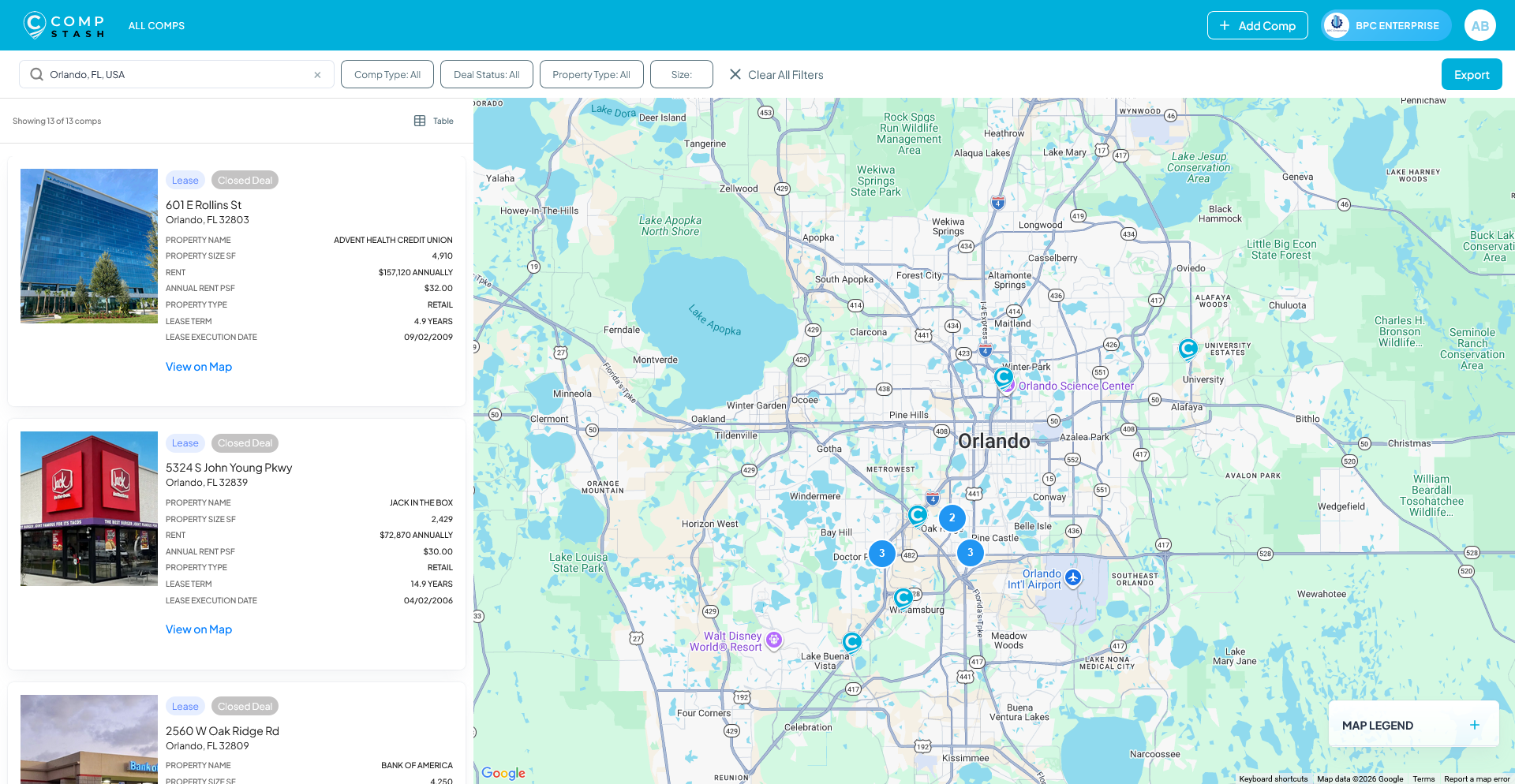Click the Comp Stash logo
This screenshot has width=1515, height=784.
(64, 25)
